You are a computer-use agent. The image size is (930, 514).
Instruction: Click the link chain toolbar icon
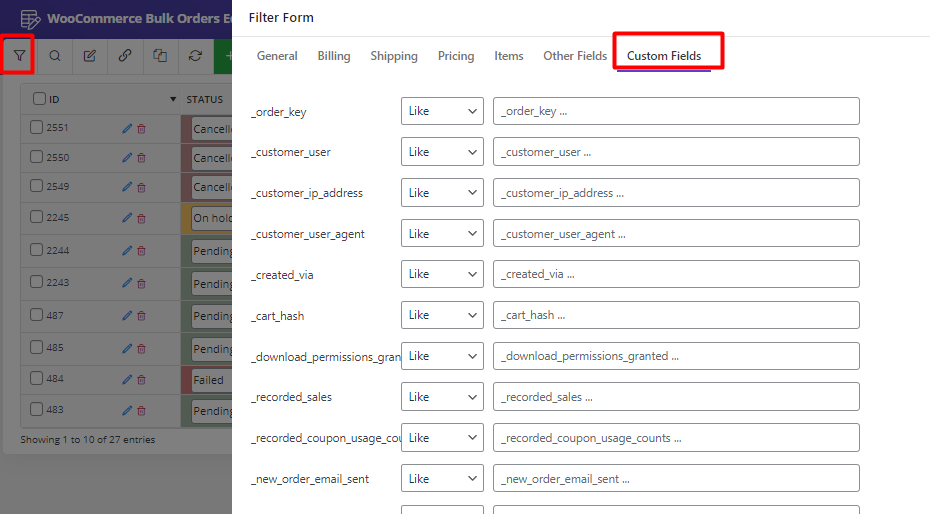[x=125, y=56]
